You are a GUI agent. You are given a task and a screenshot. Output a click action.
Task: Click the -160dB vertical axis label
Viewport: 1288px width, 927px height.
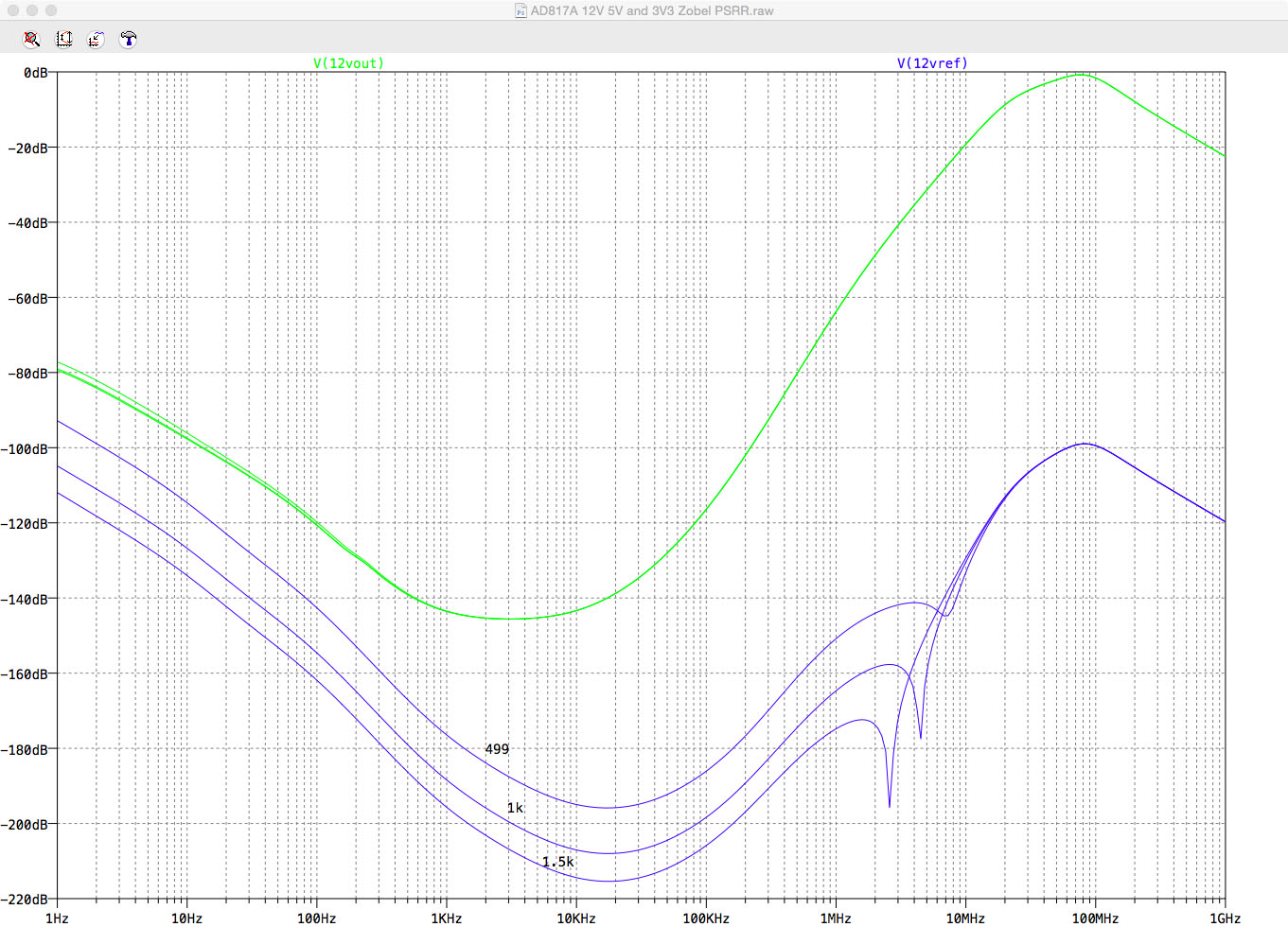click(x=25, y=674)
